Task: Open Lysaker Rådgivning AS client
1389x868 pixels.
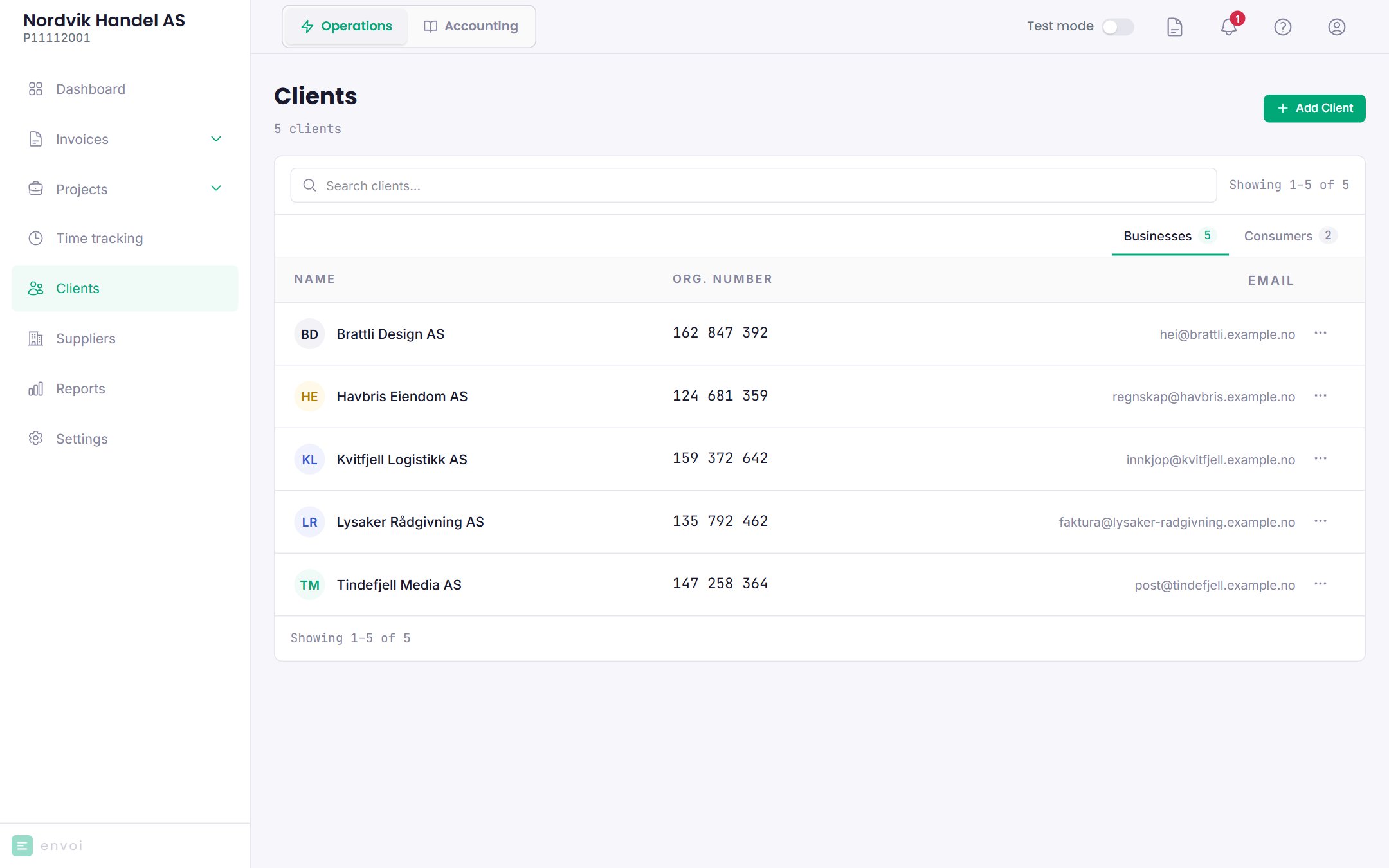Action: 410,521
